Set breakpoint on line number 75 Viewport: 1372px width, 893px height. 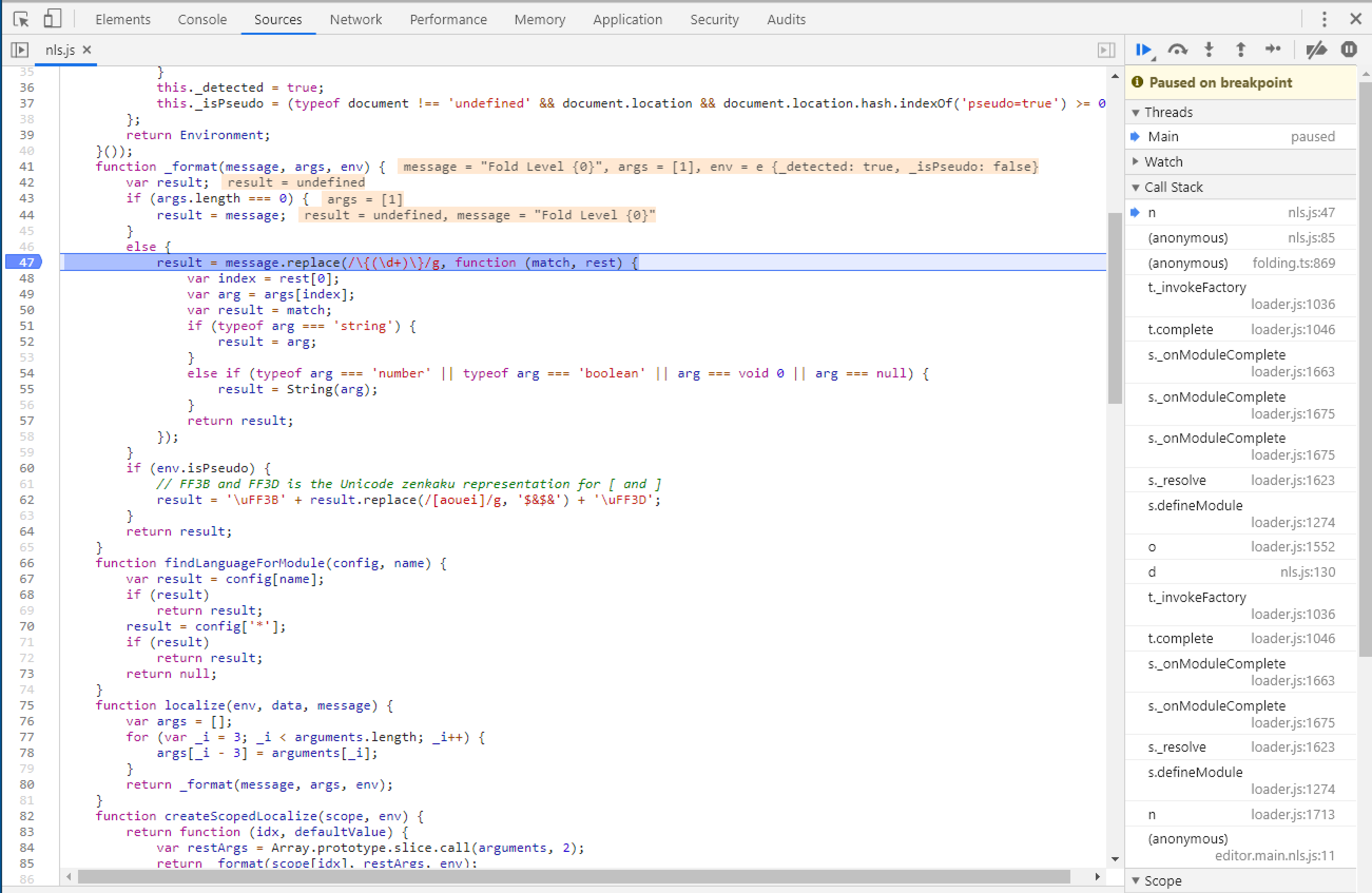coord(26,706)
